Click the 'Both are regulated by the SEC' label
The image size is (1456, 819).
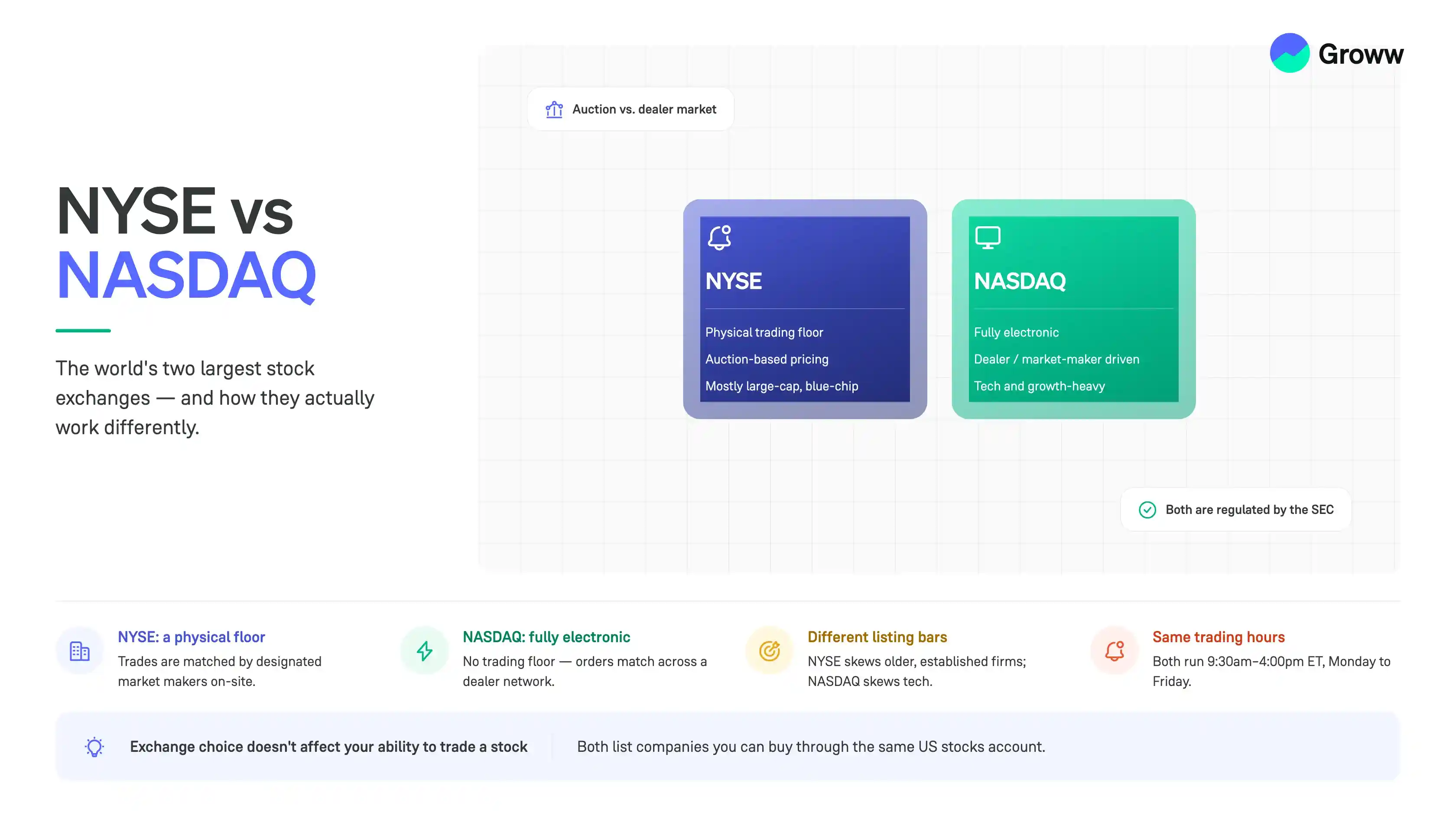point(1249,510)
